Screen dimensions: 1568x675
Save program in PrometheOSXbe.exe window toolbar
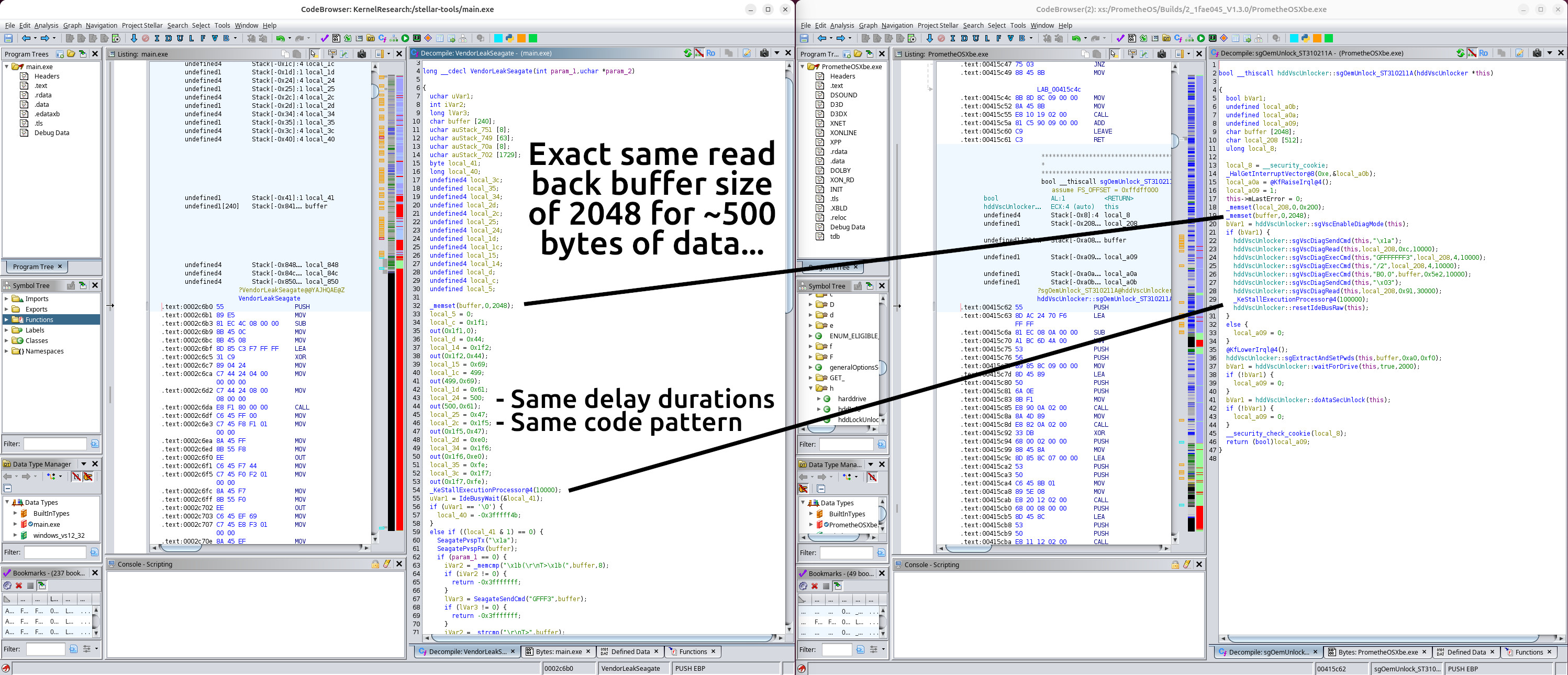pyautogui.click(x=804, y=38)
